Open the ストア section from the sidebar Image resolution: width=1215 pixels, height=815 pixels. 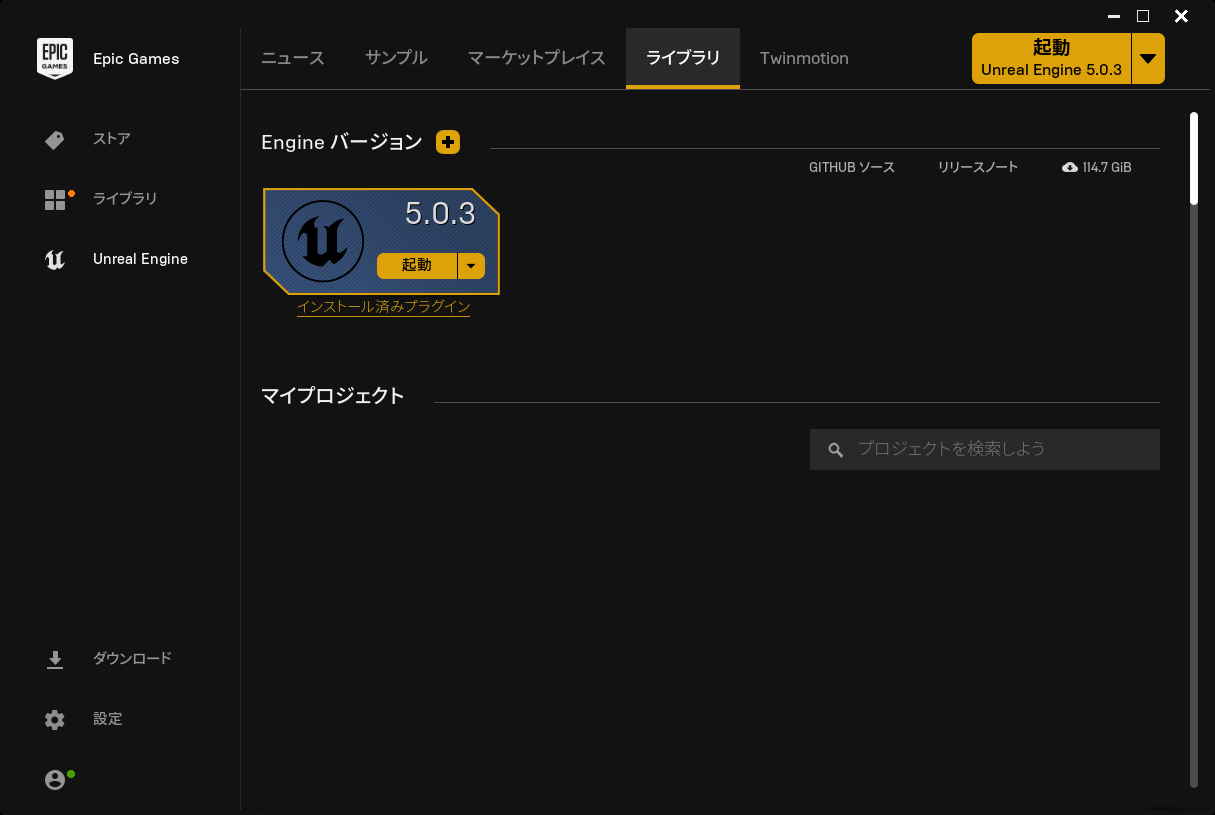click(113, 139)
